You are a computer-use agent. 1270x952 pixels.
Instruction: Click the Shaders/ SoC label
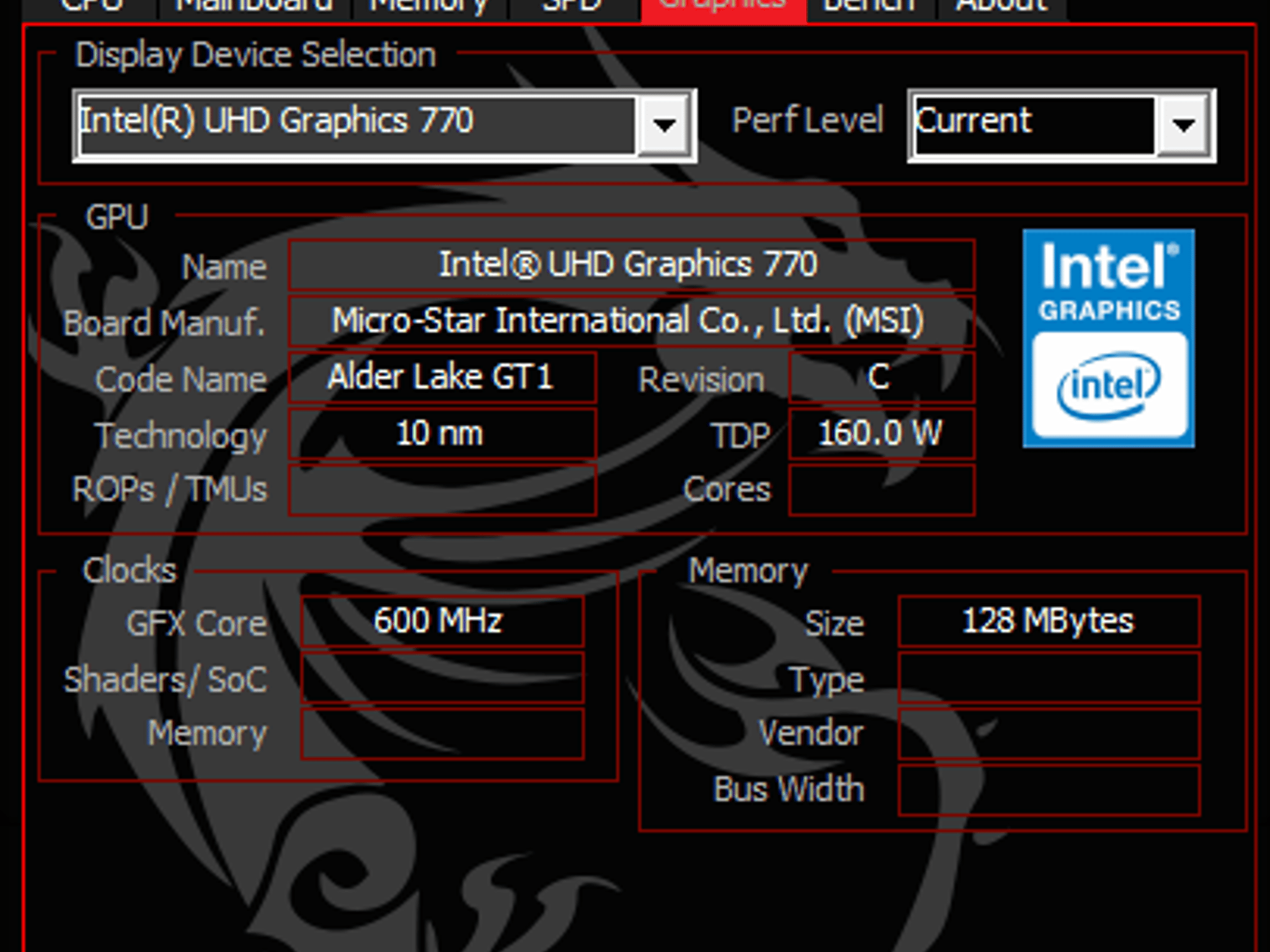[166, 680]
